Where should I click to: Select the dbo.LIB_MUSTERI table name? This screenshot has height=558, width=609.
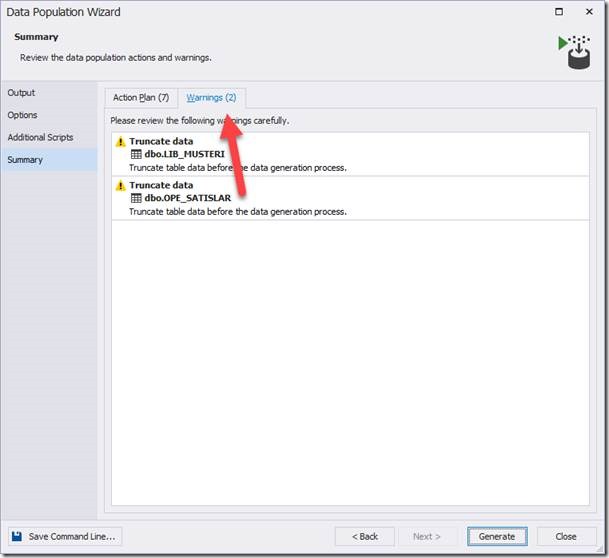pyautogui.click(x=184, y=154)
